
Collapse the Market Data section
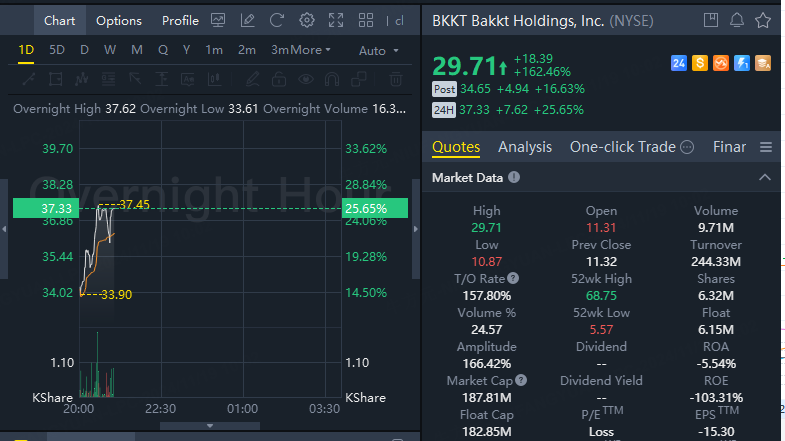pyautogui.click(x=764, y=177)
